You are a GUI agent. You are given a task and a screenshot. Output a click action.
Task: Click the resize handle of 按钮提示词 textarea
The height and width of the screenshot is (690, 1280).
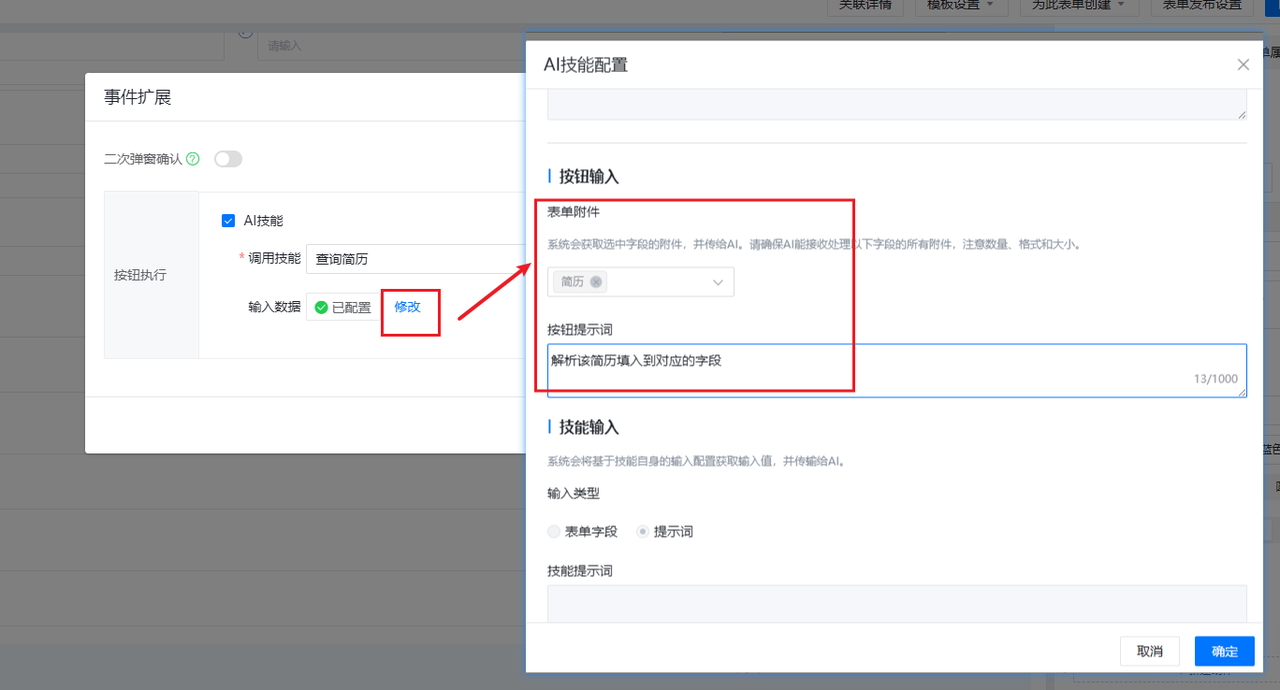pos(1242,393)
